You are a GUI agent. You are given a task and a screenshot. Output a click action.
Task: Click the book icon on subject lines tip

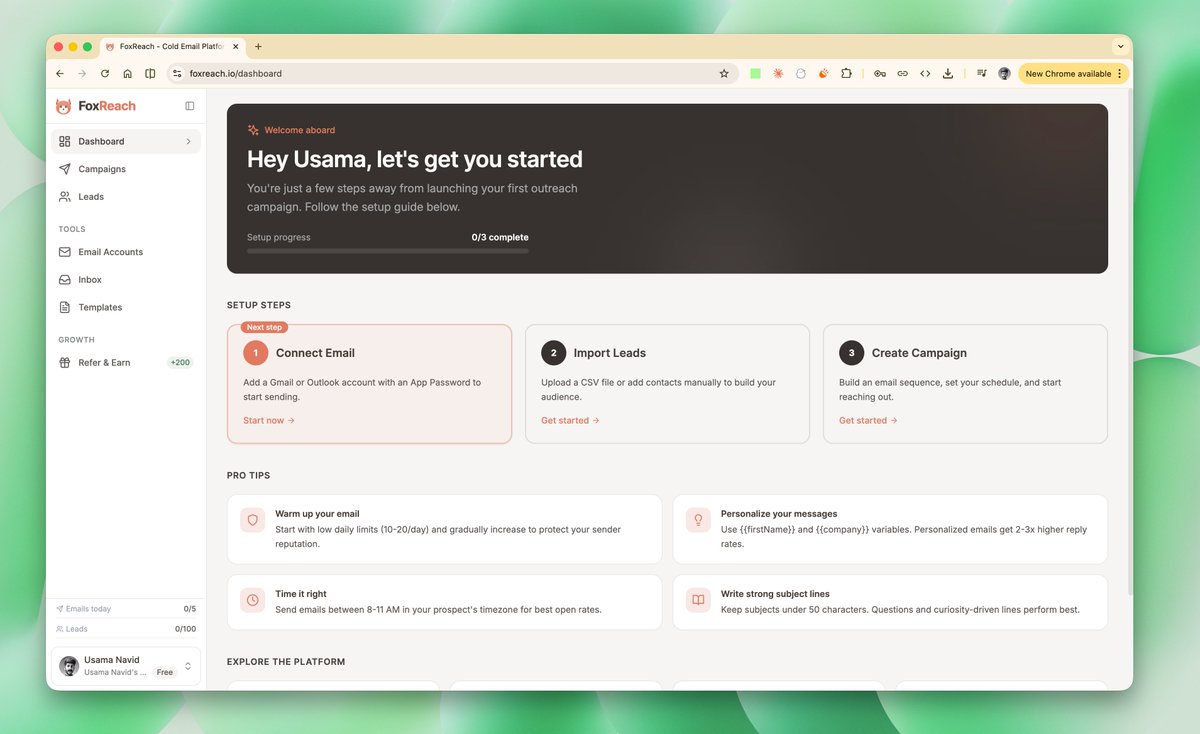click(x=698, y=601)
